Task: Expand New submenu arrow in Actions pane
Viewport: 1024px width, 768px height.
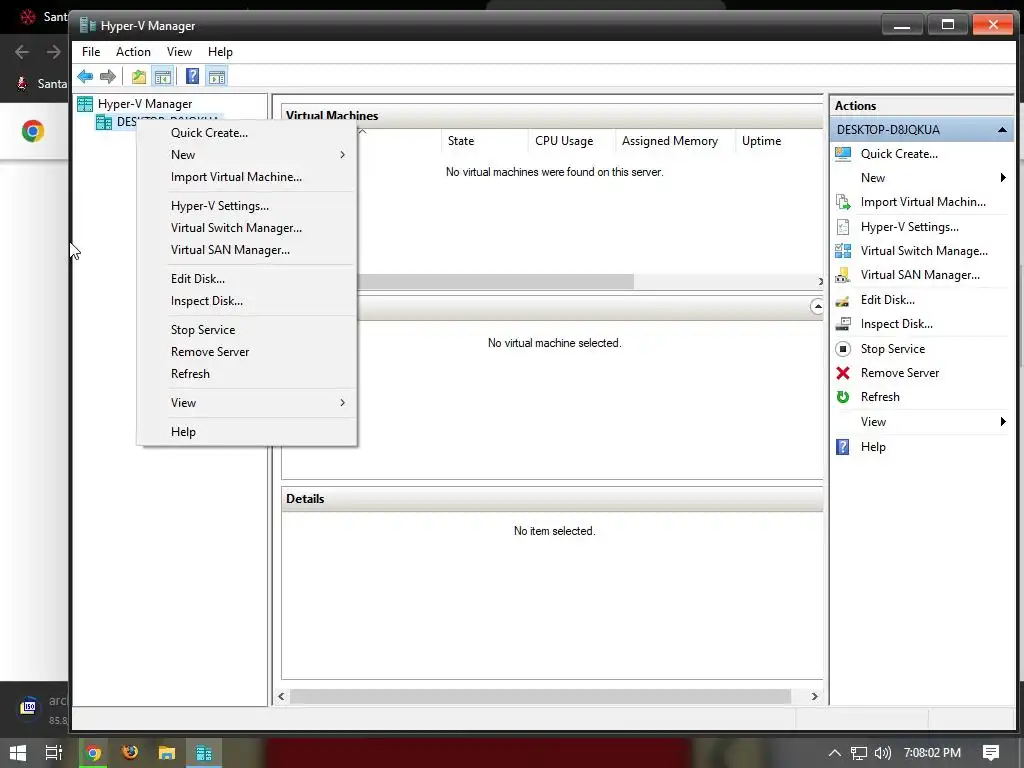Action: click(x=1003, y=178)
